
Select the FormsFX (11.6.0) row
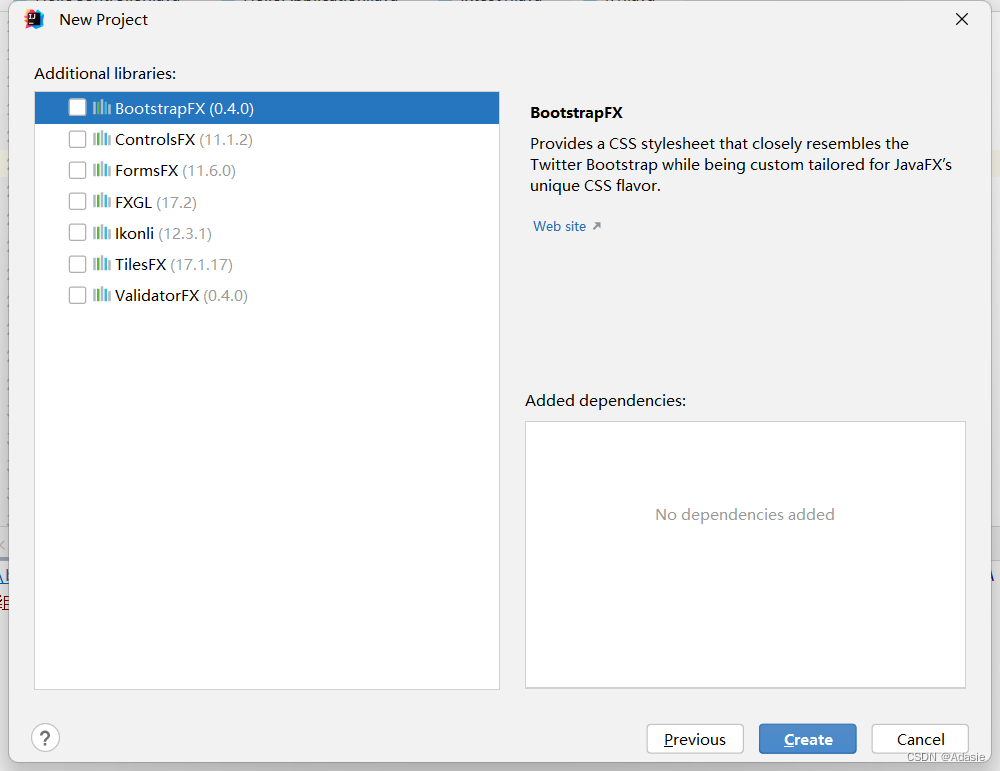coord(267,170)
